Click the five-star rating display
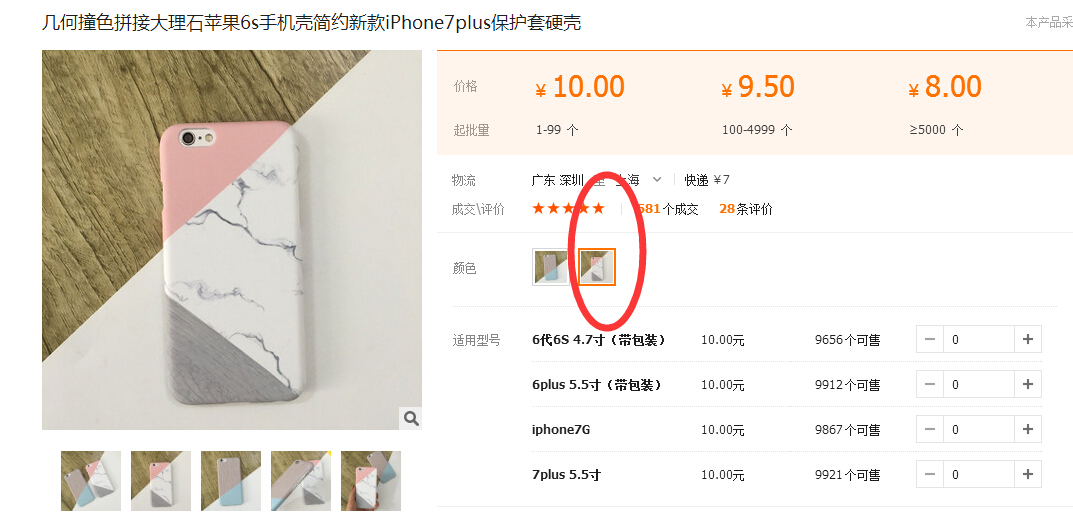Screen dimensions: 1073x524 pos(569,209)
